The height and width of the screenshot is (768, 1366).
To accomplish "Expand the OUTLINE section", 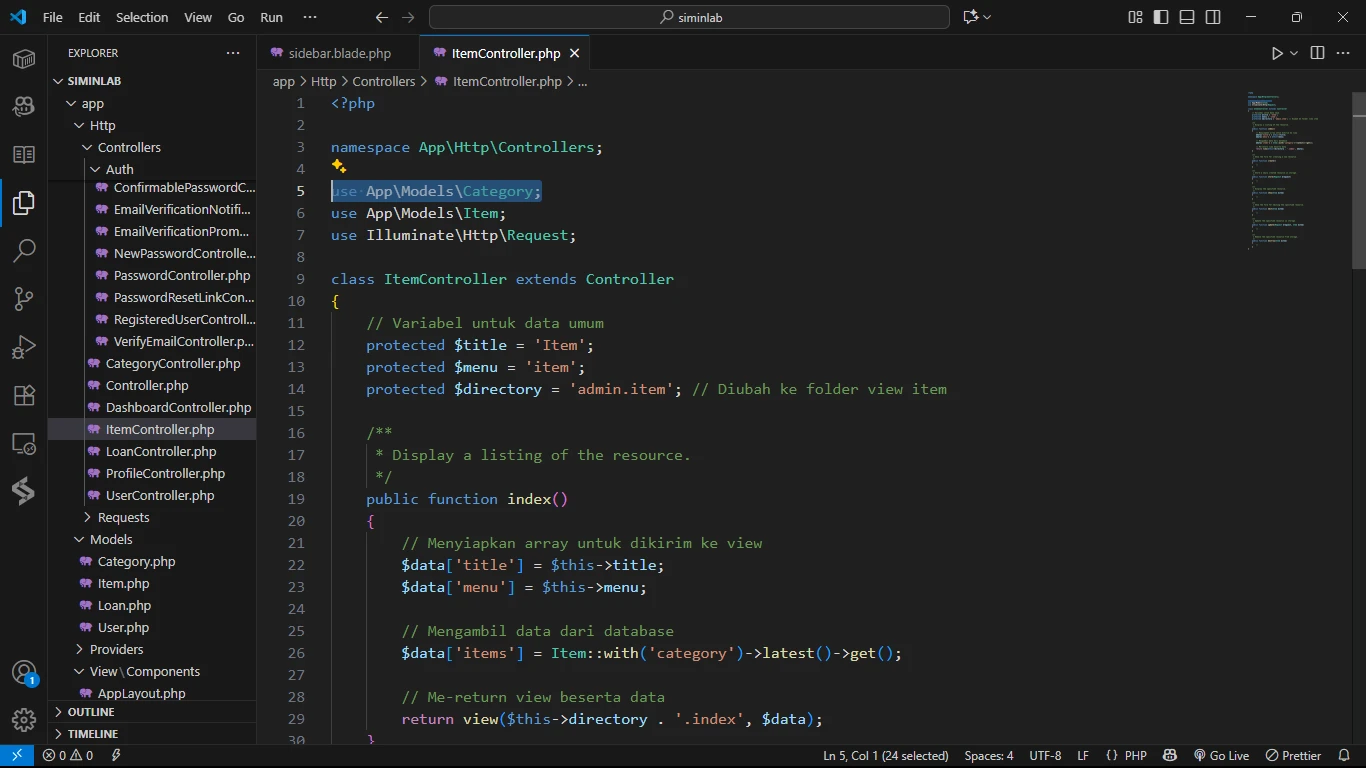I will [91, 712].
